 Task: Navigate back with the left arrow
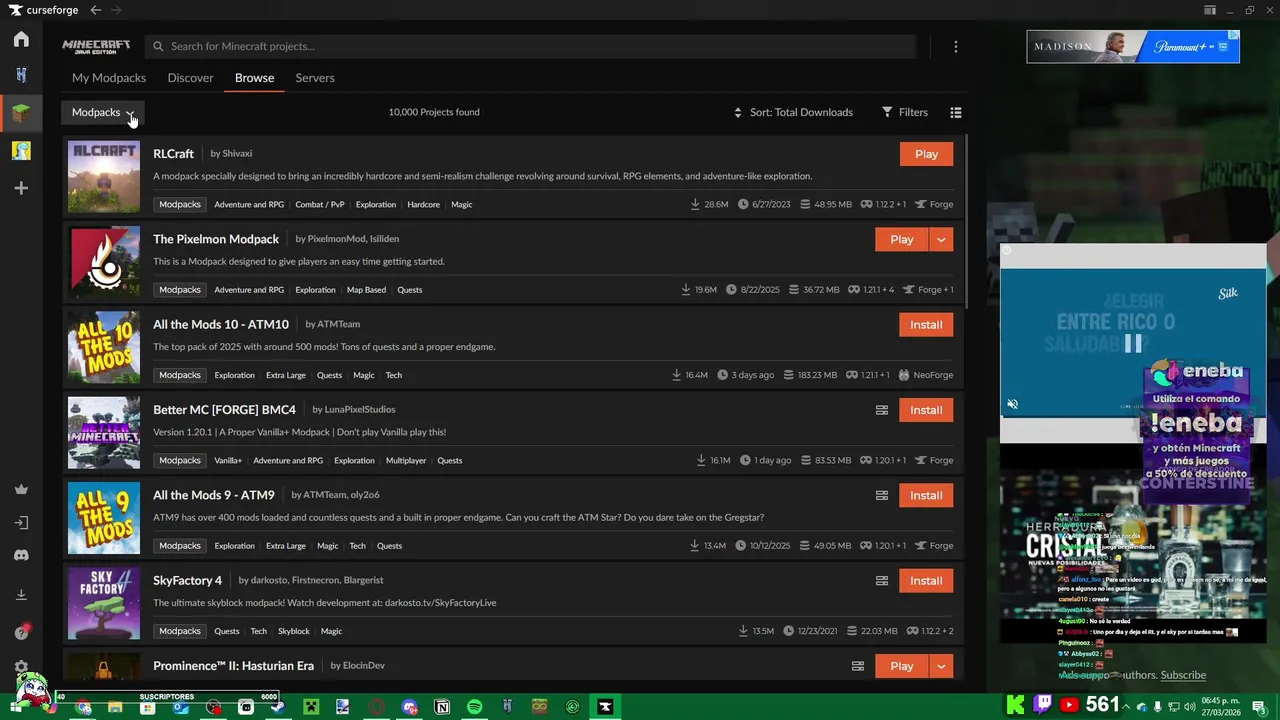tap(95, 10)
